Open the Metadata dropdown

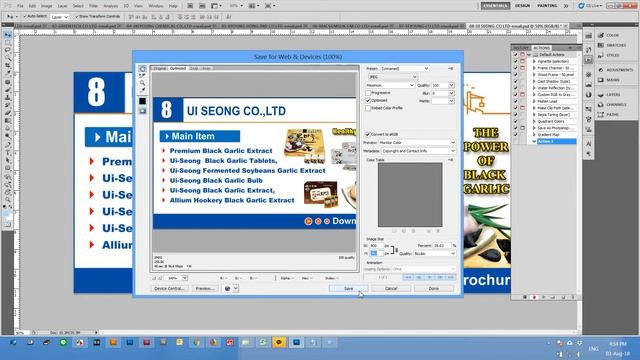[x=418, y=151]
